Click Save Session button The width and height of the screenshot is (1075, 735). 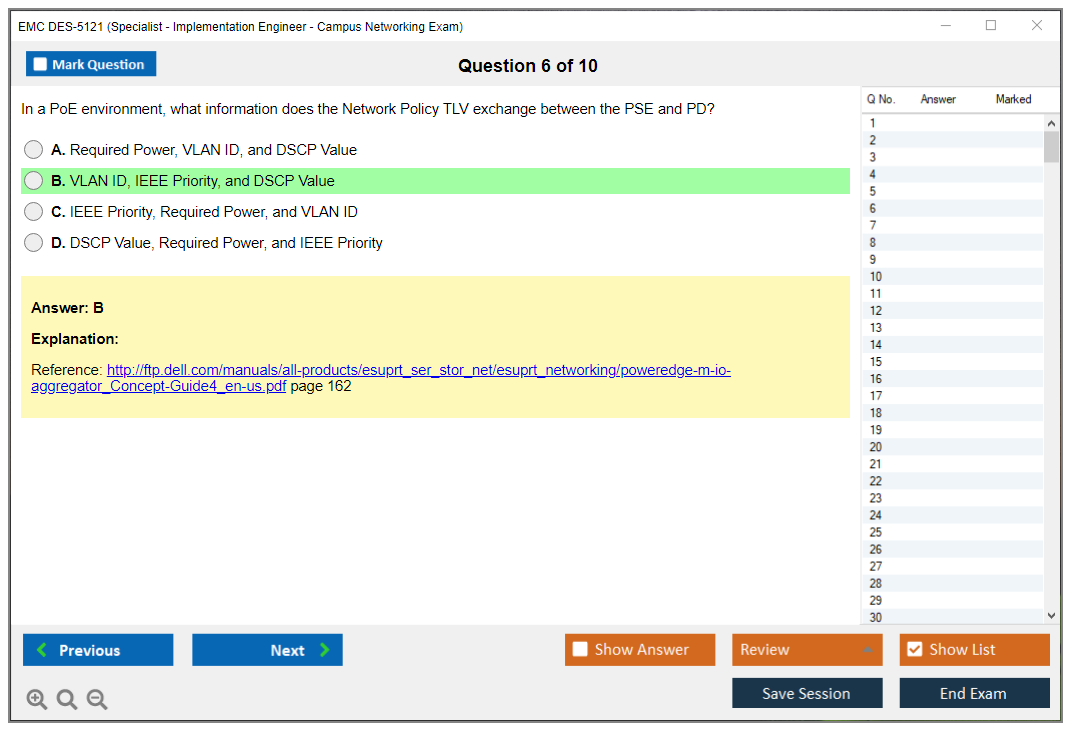point(807,693)
